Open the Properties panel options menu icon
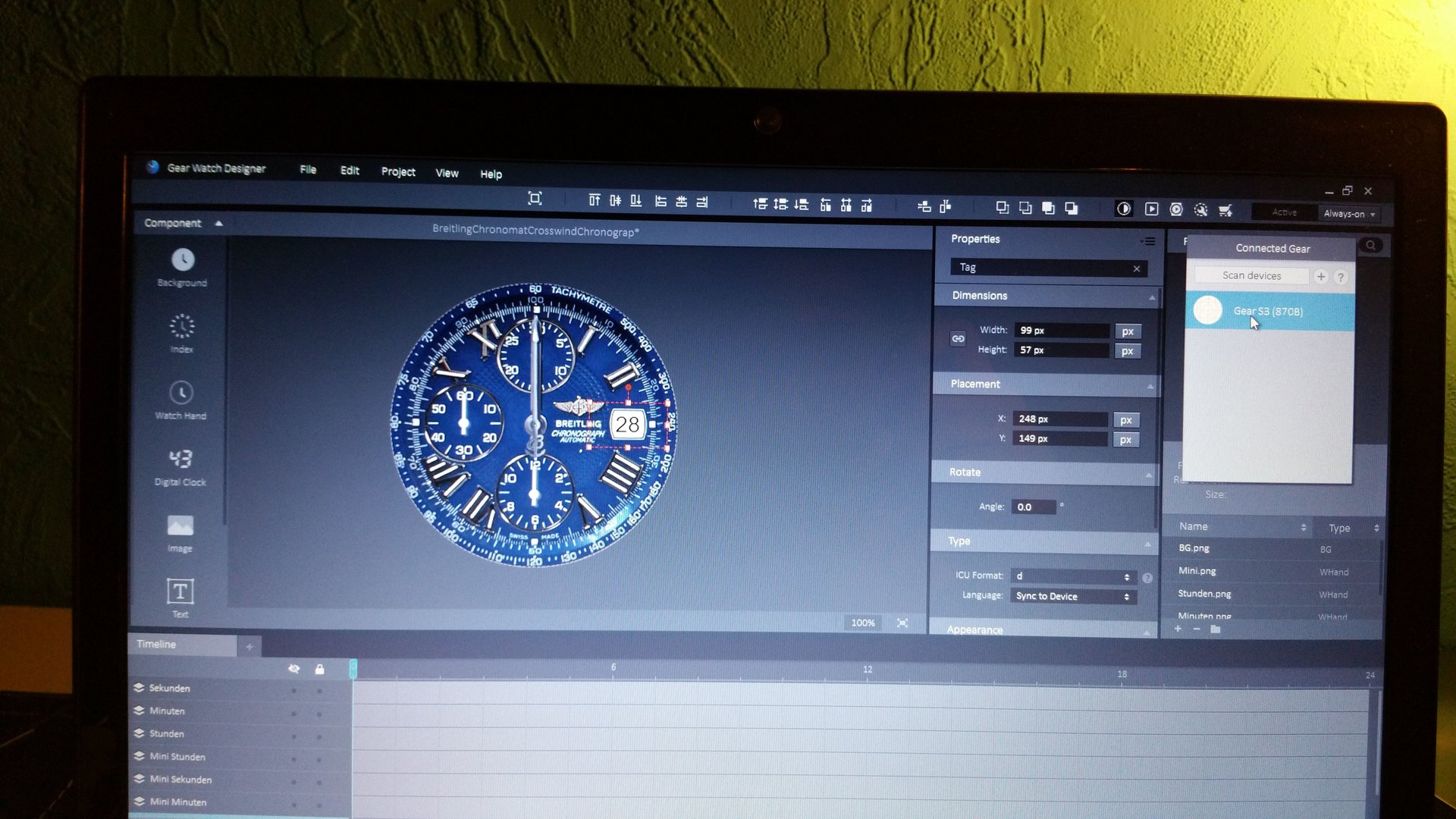 [1148, 241]
